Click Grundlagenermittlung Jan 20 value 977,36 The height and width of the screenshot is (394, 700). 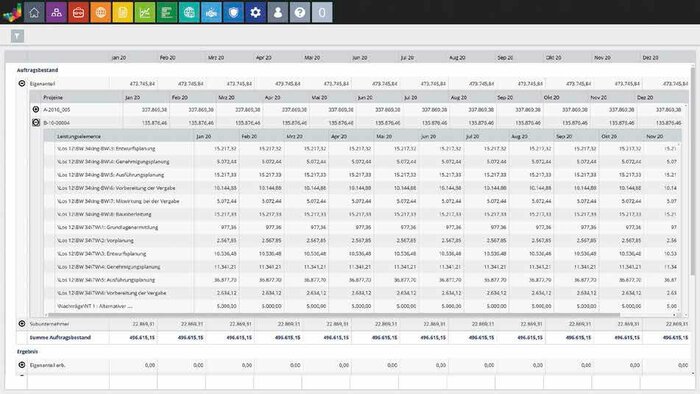(229, 227)
